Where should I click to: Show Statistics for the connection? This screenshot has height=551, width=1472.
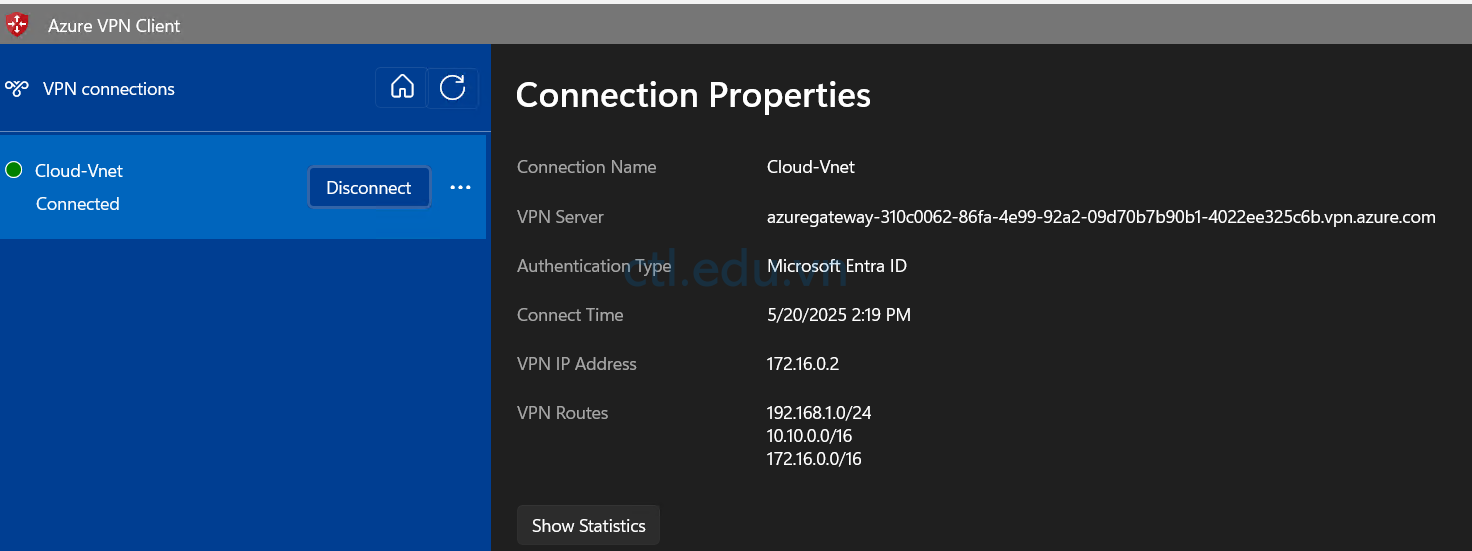(588, 525)
